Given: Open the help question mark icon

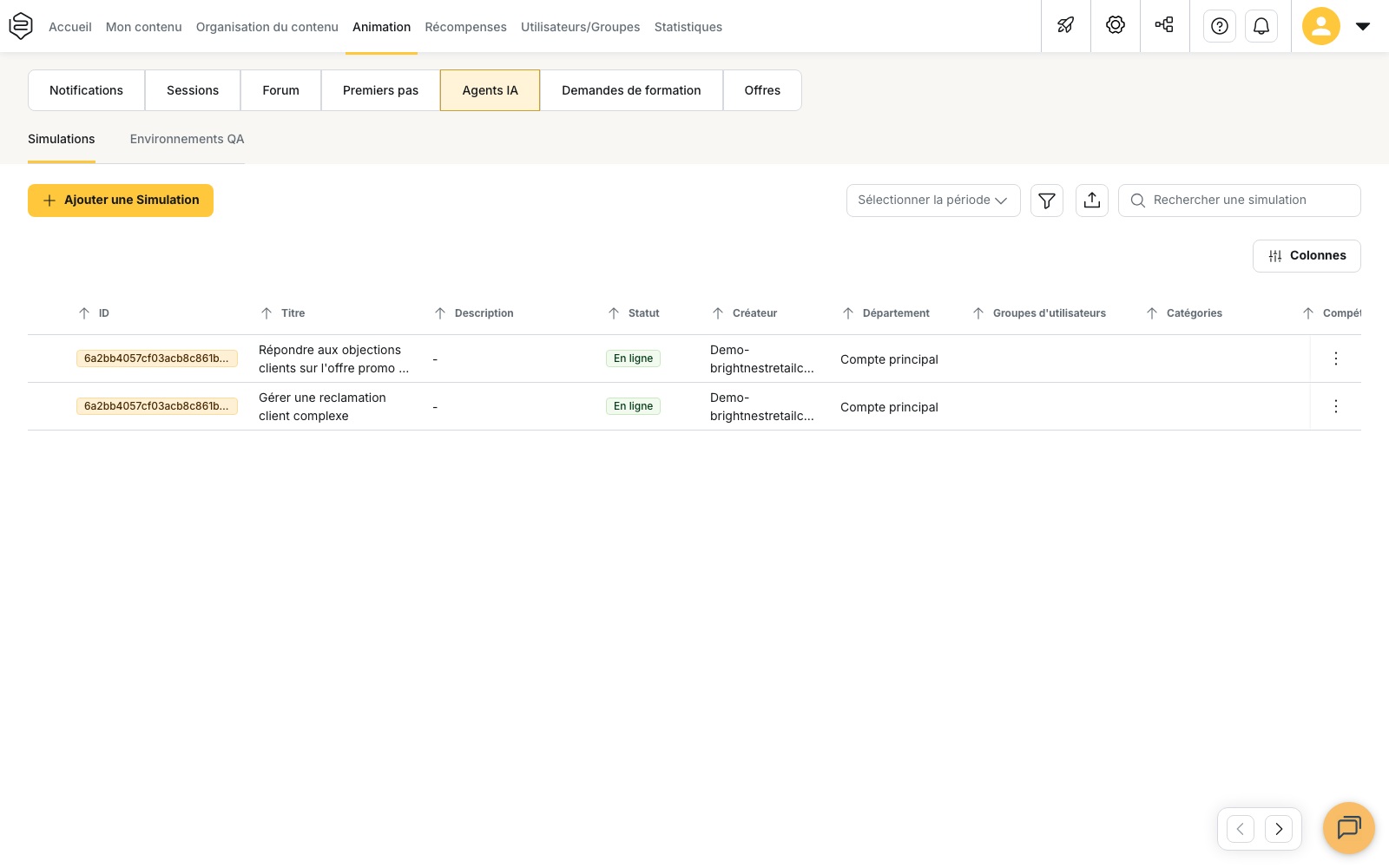Looking at the screenshot, I should click(1220, 26).
